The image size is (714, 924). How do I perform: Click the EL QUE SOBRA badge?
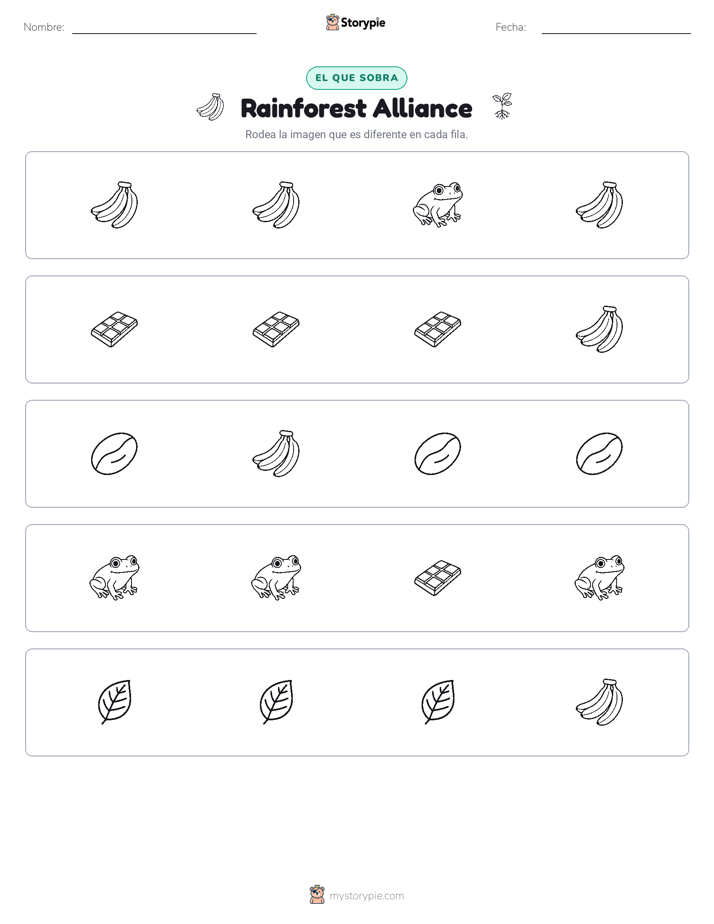356,78
